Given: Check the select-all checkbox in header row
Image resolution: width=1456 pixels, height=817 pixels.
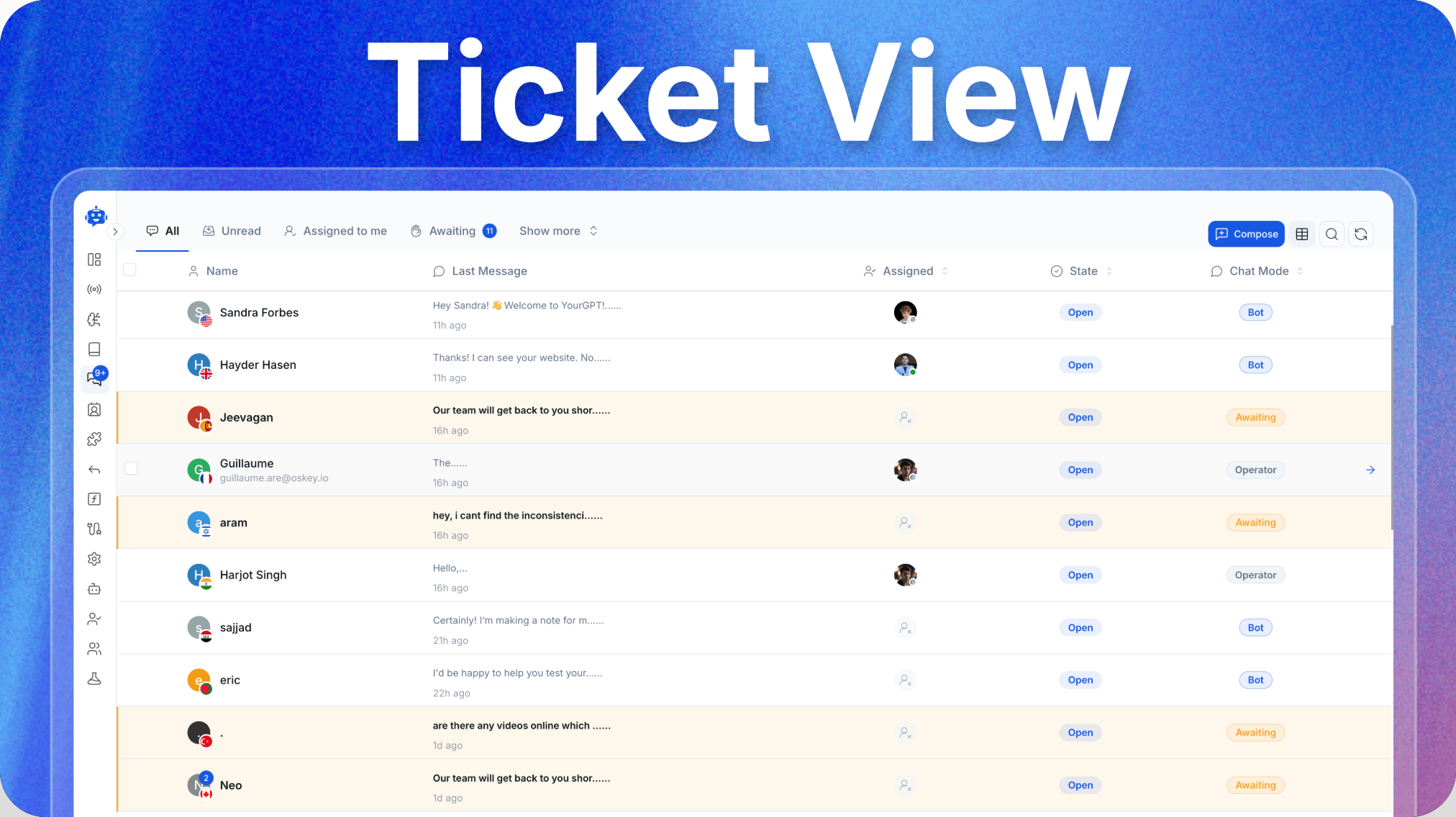Looking at the screenshot, I should pyautogui.click(x=130, y=270).
